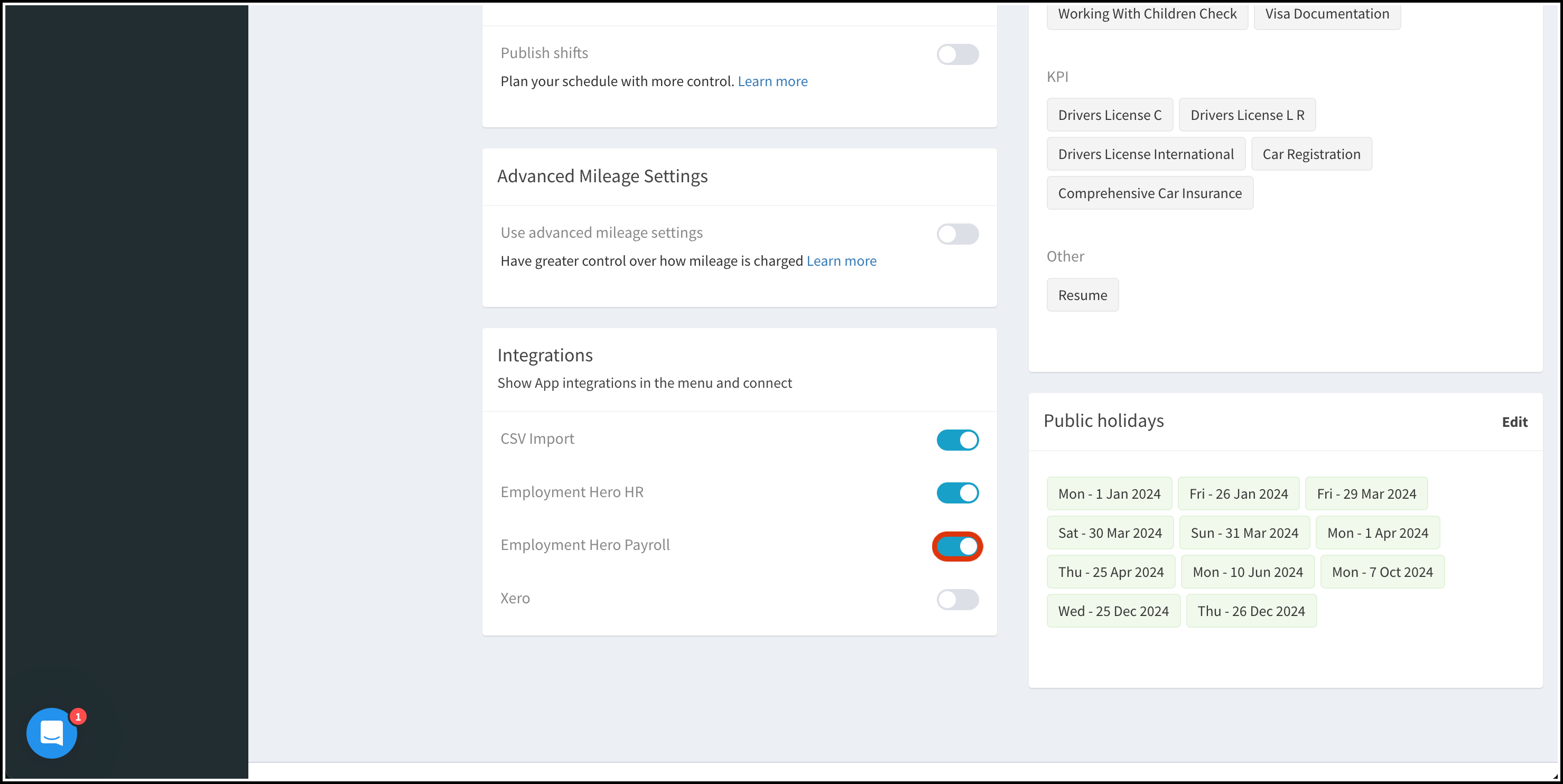
Task: Click the Resume document tag
Action: point(1082,295)
